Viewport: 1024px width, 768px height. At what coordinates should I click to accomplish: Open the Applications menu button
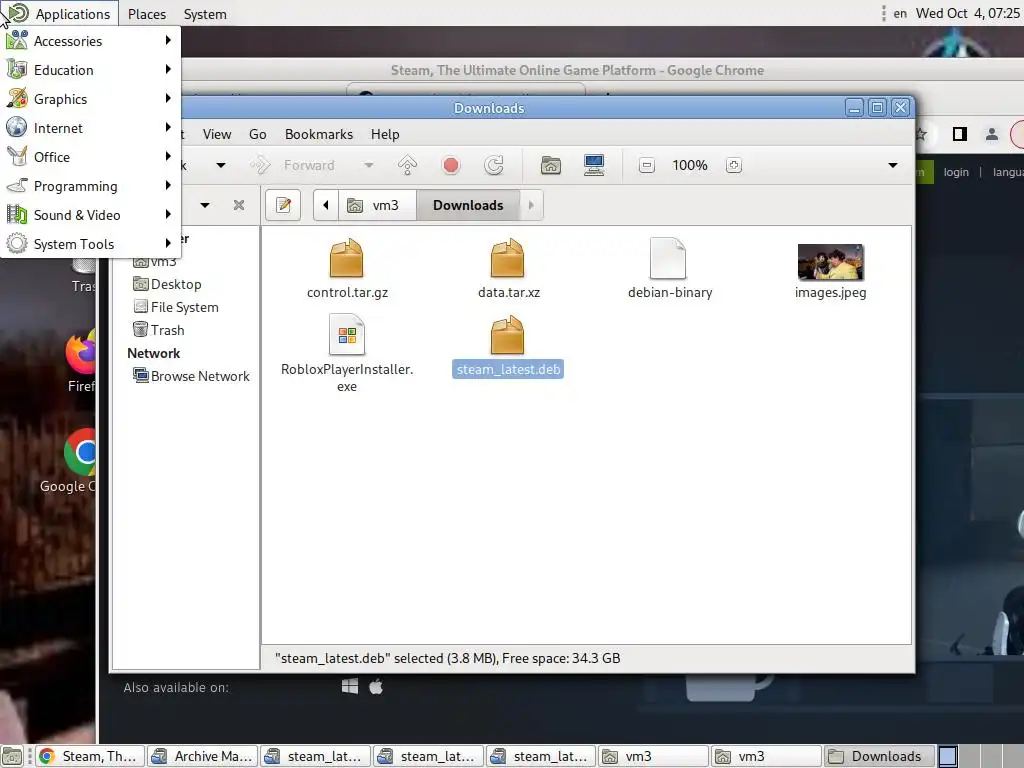pos(60,14)
